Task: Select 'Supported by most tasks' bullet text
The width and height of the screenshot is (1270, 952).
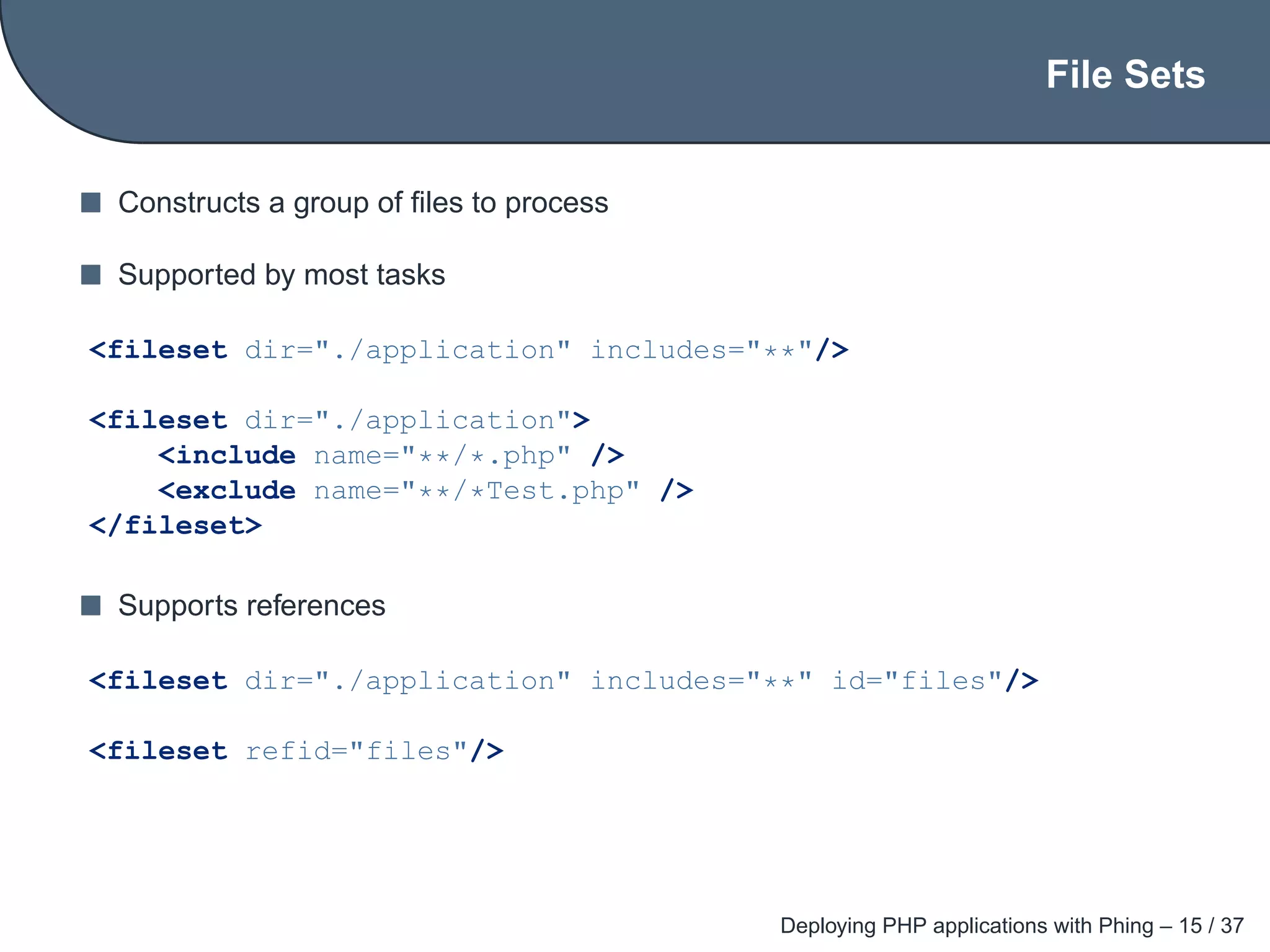Action: (x=282, y=275)
